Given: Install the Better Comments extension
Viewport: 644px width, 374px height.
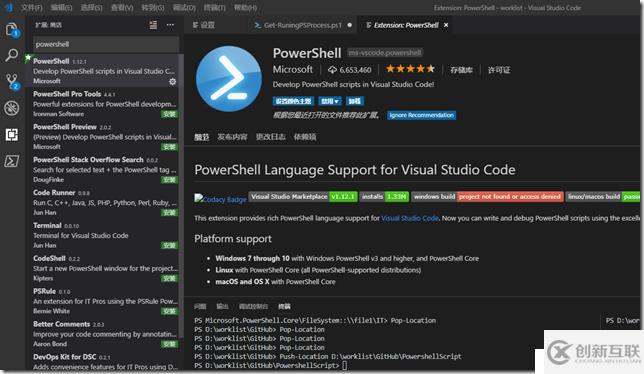Looking at the screenshot, I should coord(169,344).
